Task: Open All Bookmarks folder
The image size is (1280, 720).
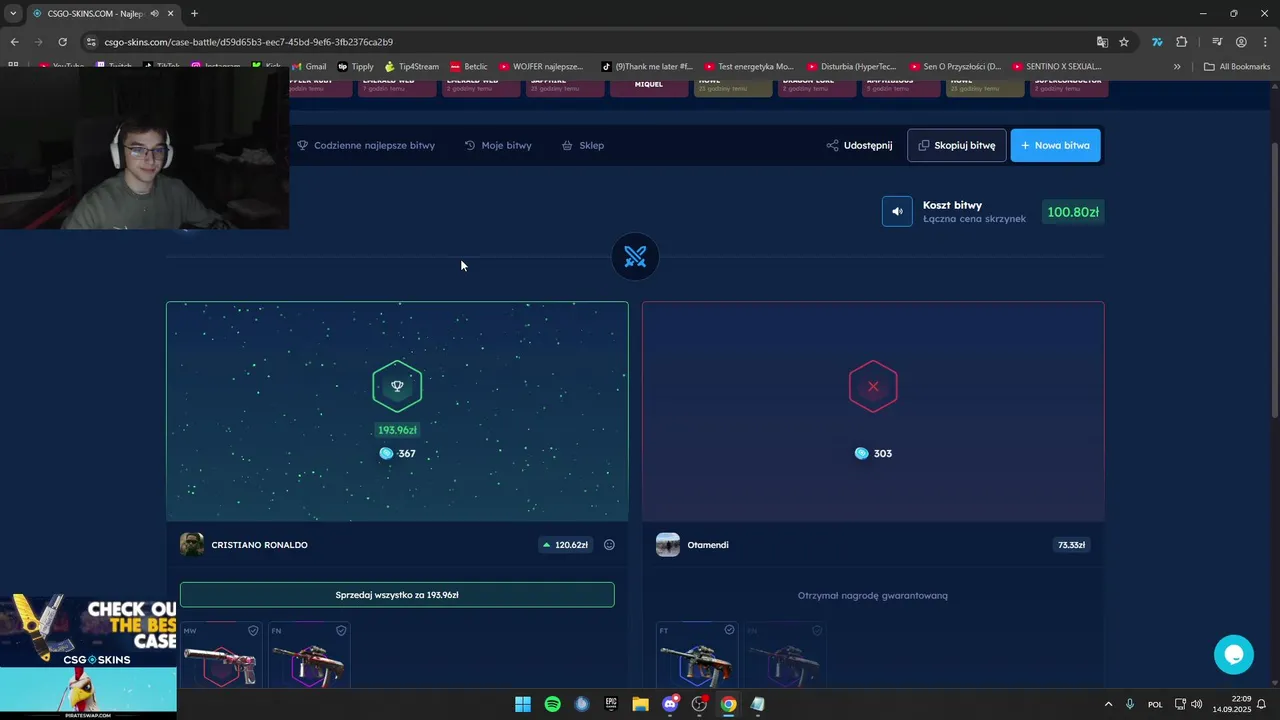Action: pos(1237,67)
